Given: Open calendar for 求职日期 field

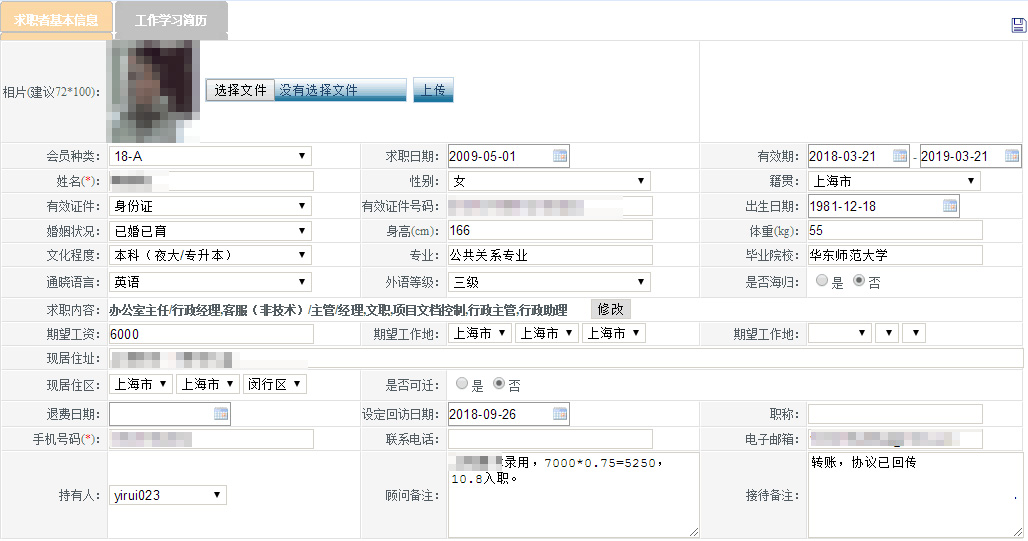Looking at the screenshot, I should (560, 156).
